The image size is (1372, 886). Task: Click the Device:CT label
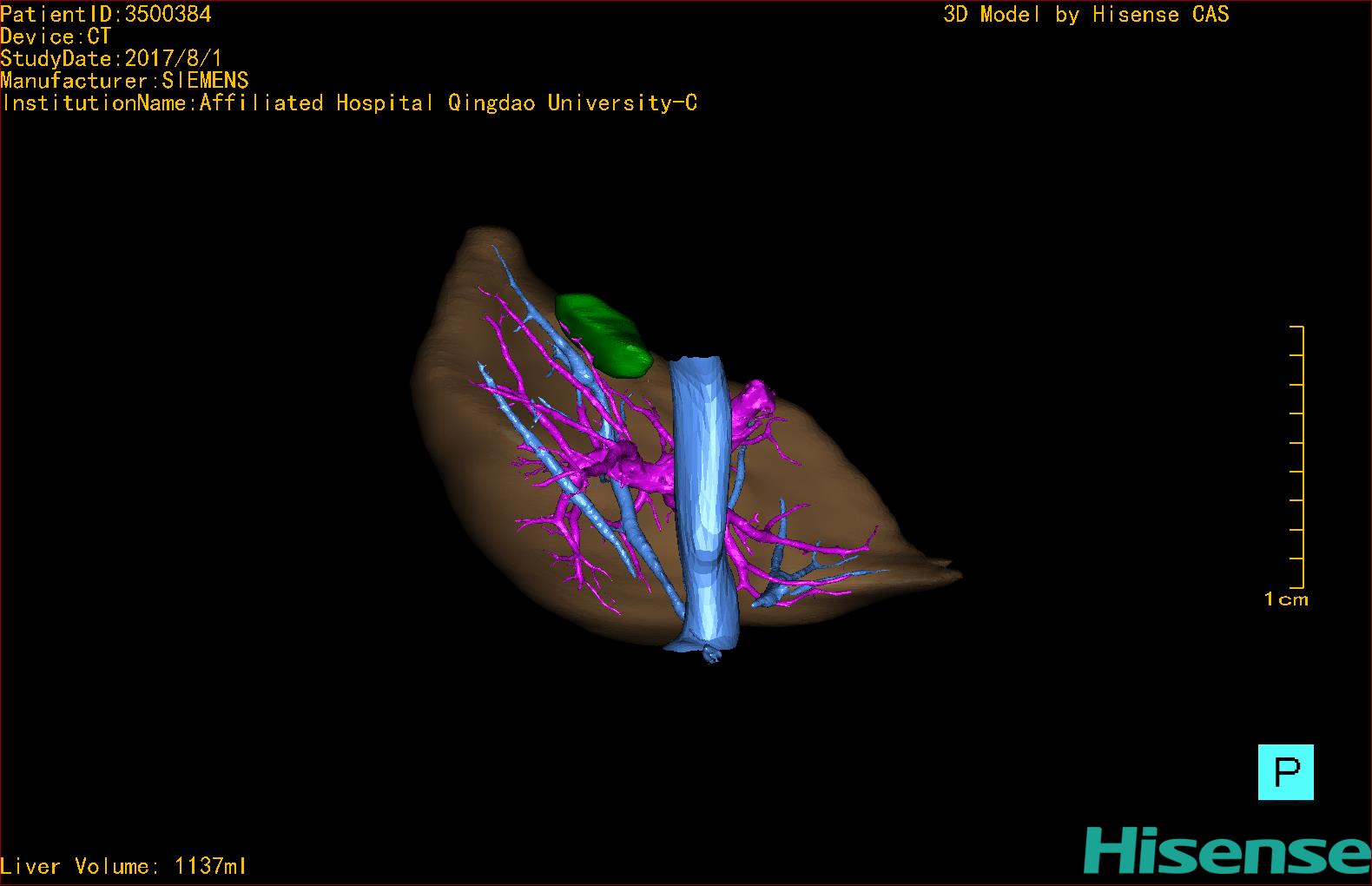click(x=56, y=36)
